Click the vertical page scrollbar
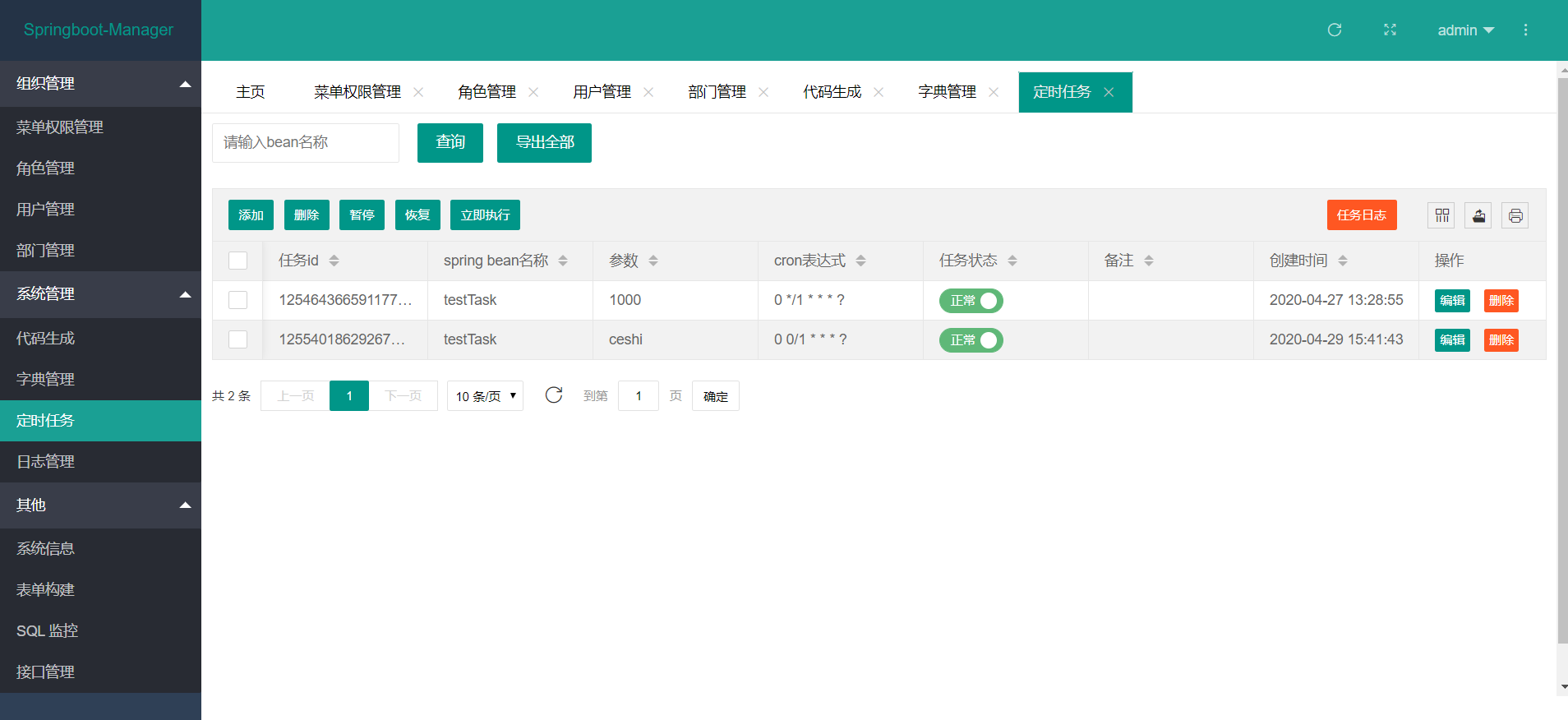Viewport: 1568px width, 720px height. pos(1562,362)
